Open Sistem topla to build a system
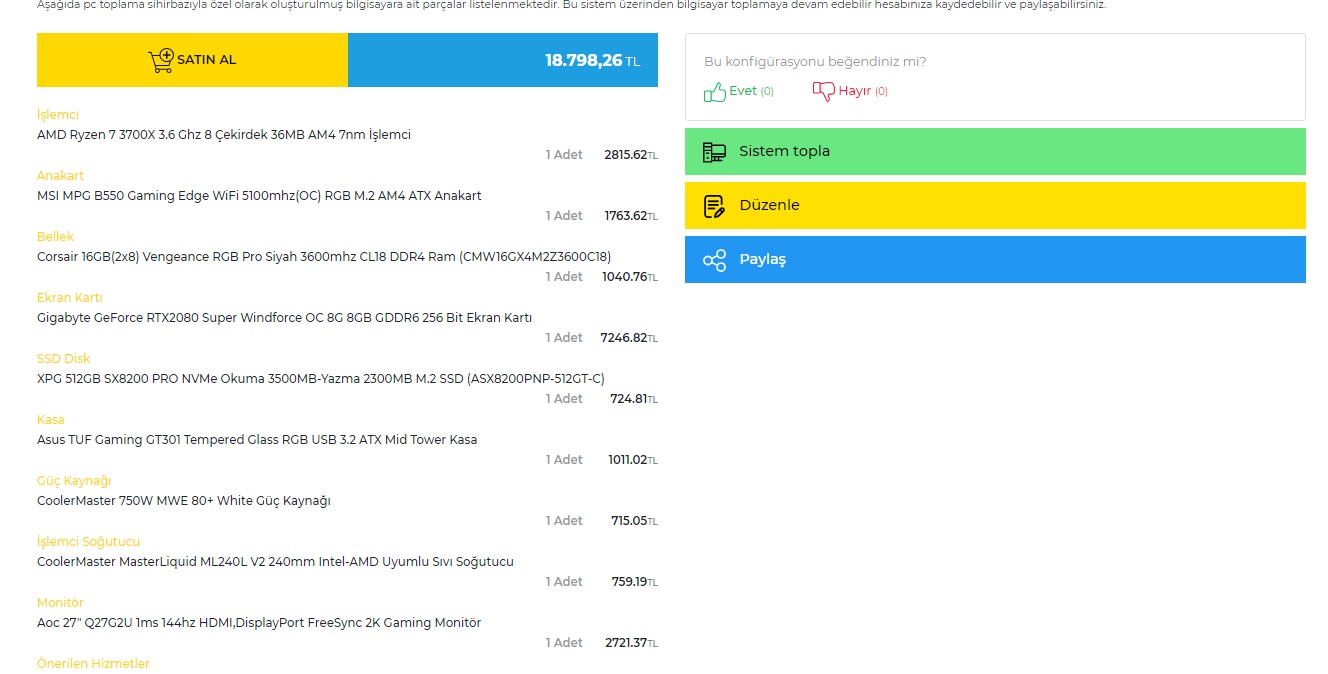 tap(995, 152)
